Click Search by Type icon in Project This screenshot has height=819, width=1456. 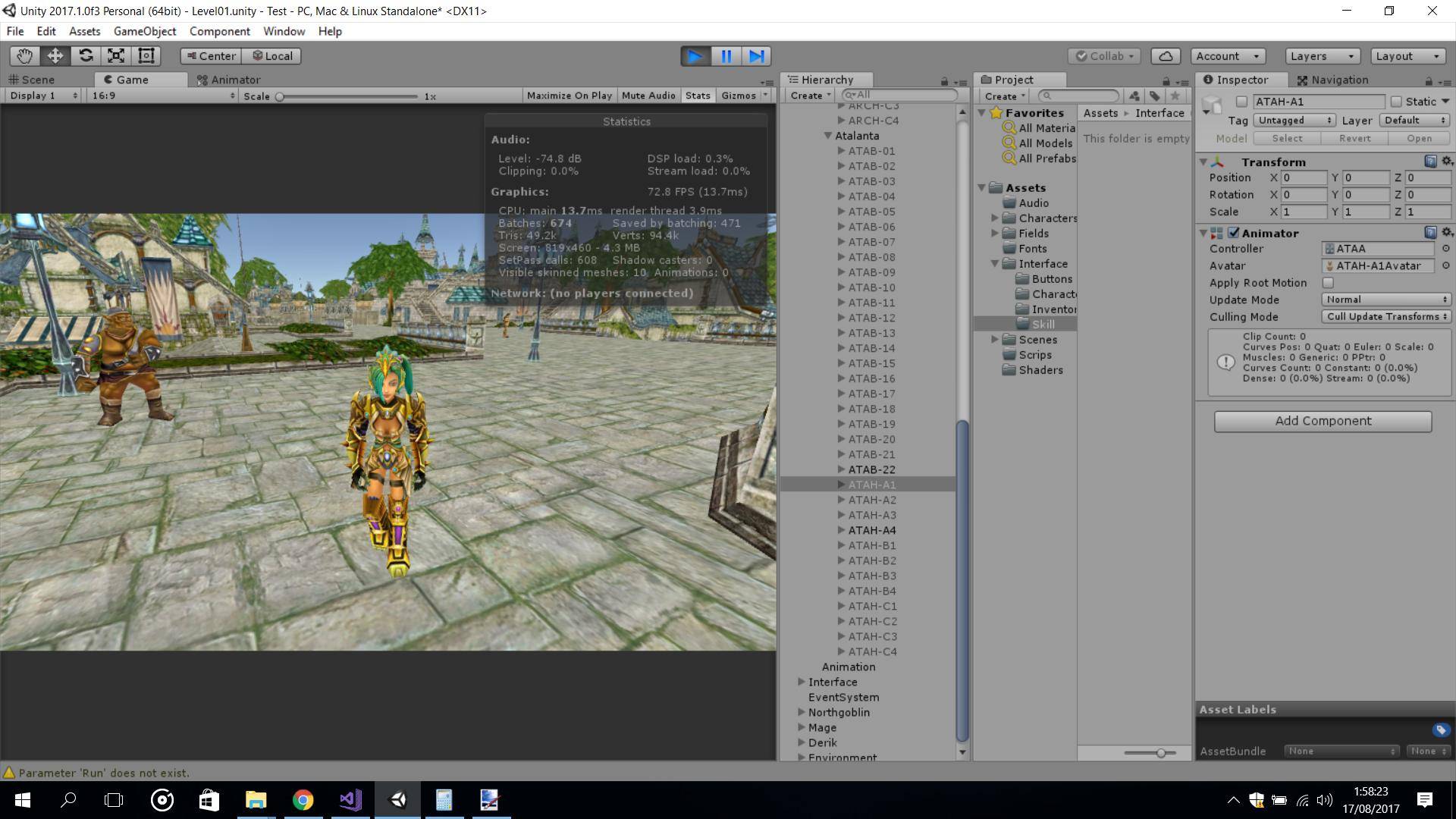coord(1134,96)
